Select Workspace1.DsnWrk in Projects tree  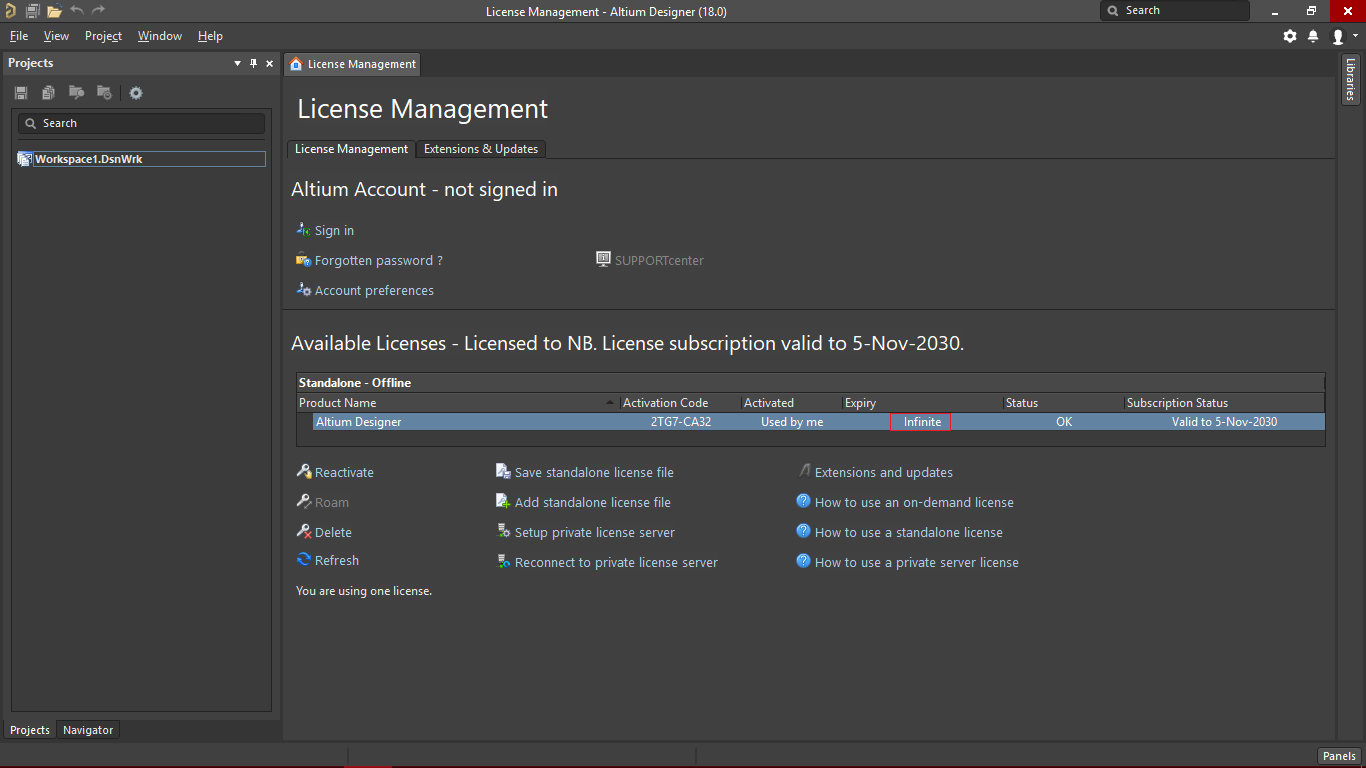pyautogui.click(x=149, y=159)
